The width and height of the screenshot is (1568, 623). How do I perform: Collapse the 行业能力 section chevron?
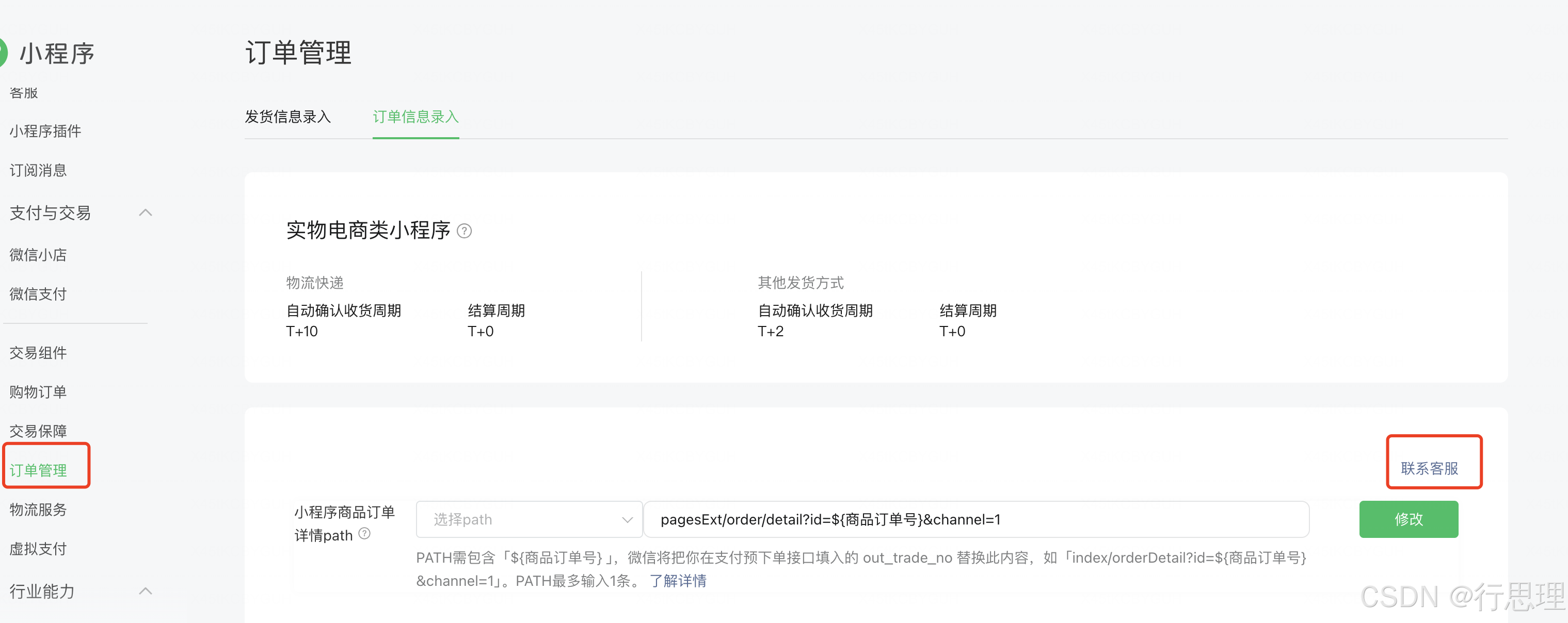tap(145, 591)
